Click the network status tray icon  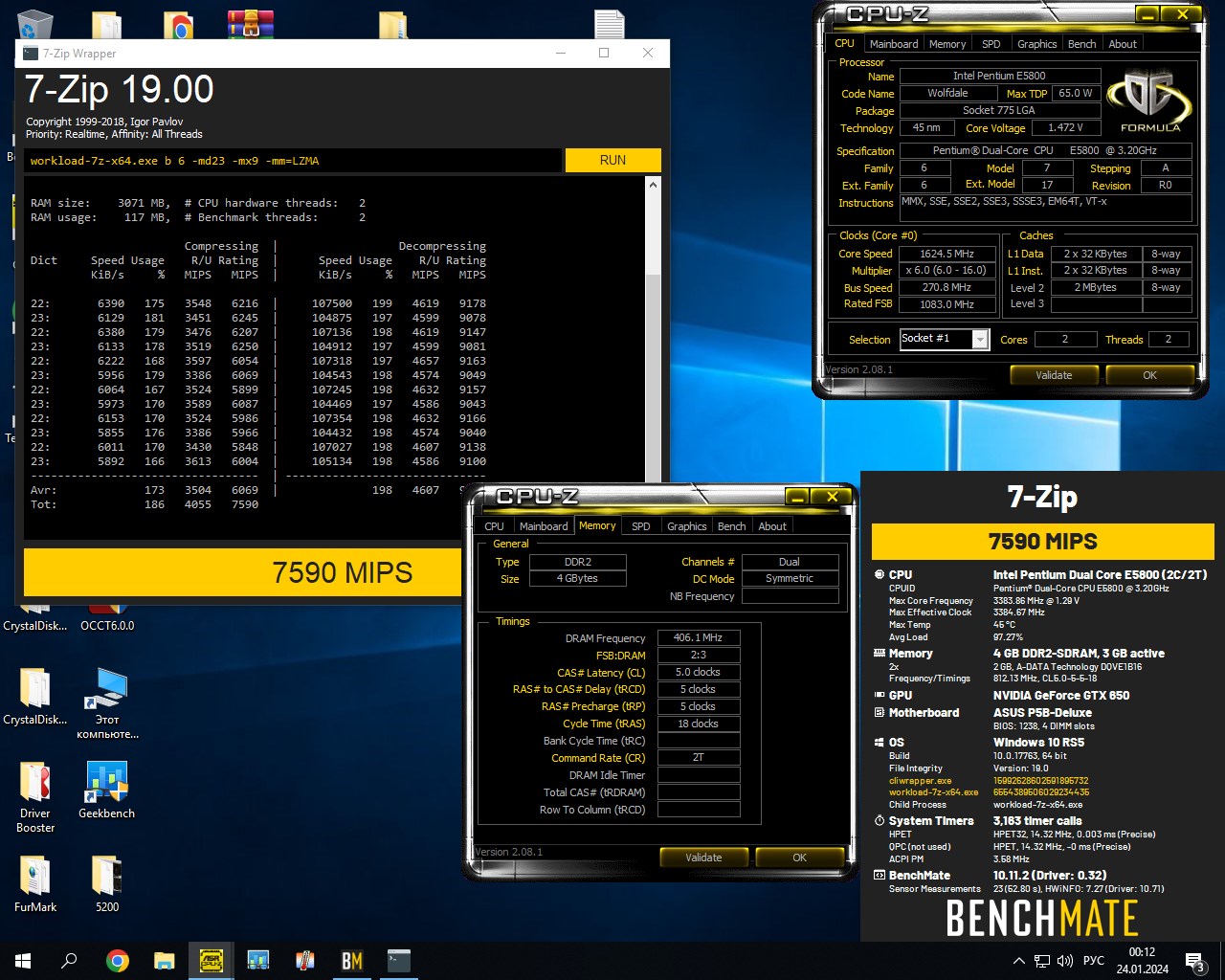(x=1042, y=961)
